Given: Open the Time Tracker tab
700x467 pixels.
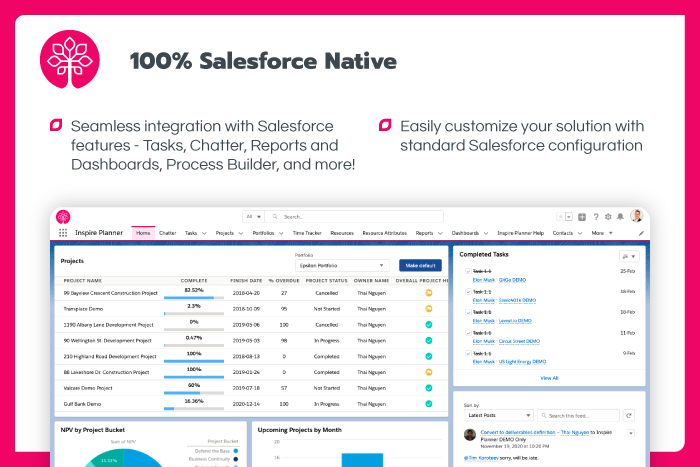Looking at the screenshot, I should coord(307,233).
